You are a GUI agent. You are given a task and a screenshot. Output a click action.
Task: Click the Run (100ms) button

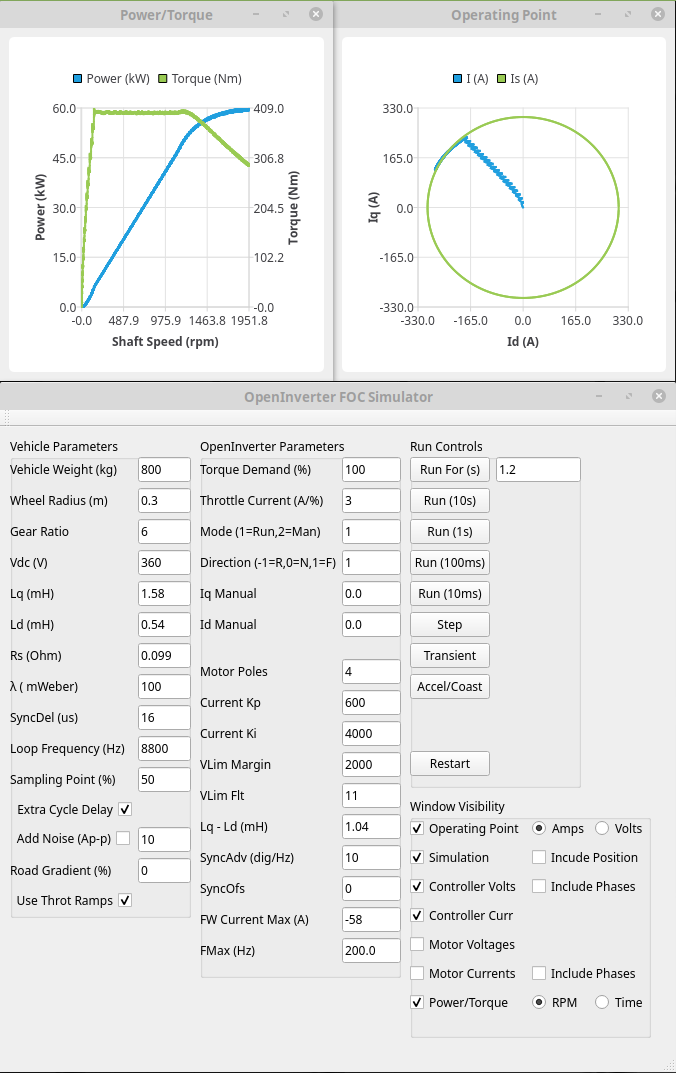tap(450, 563)
